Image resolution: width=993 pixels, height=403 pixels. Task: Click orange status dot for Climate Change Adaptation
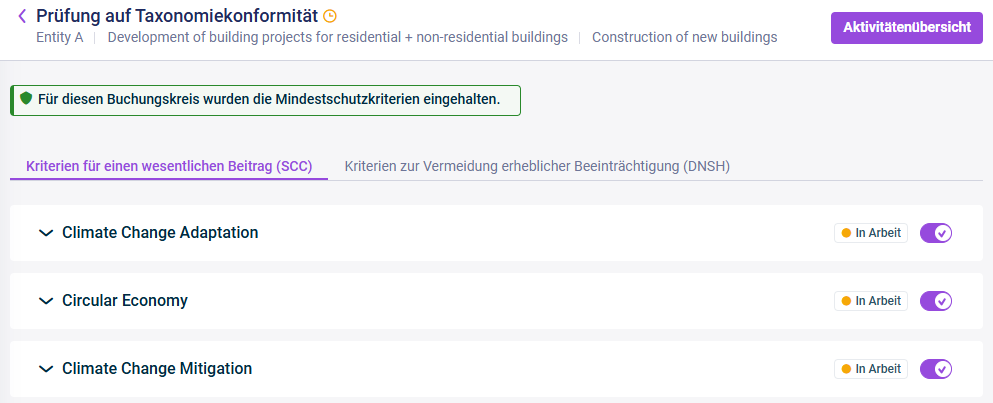(845, 233)
